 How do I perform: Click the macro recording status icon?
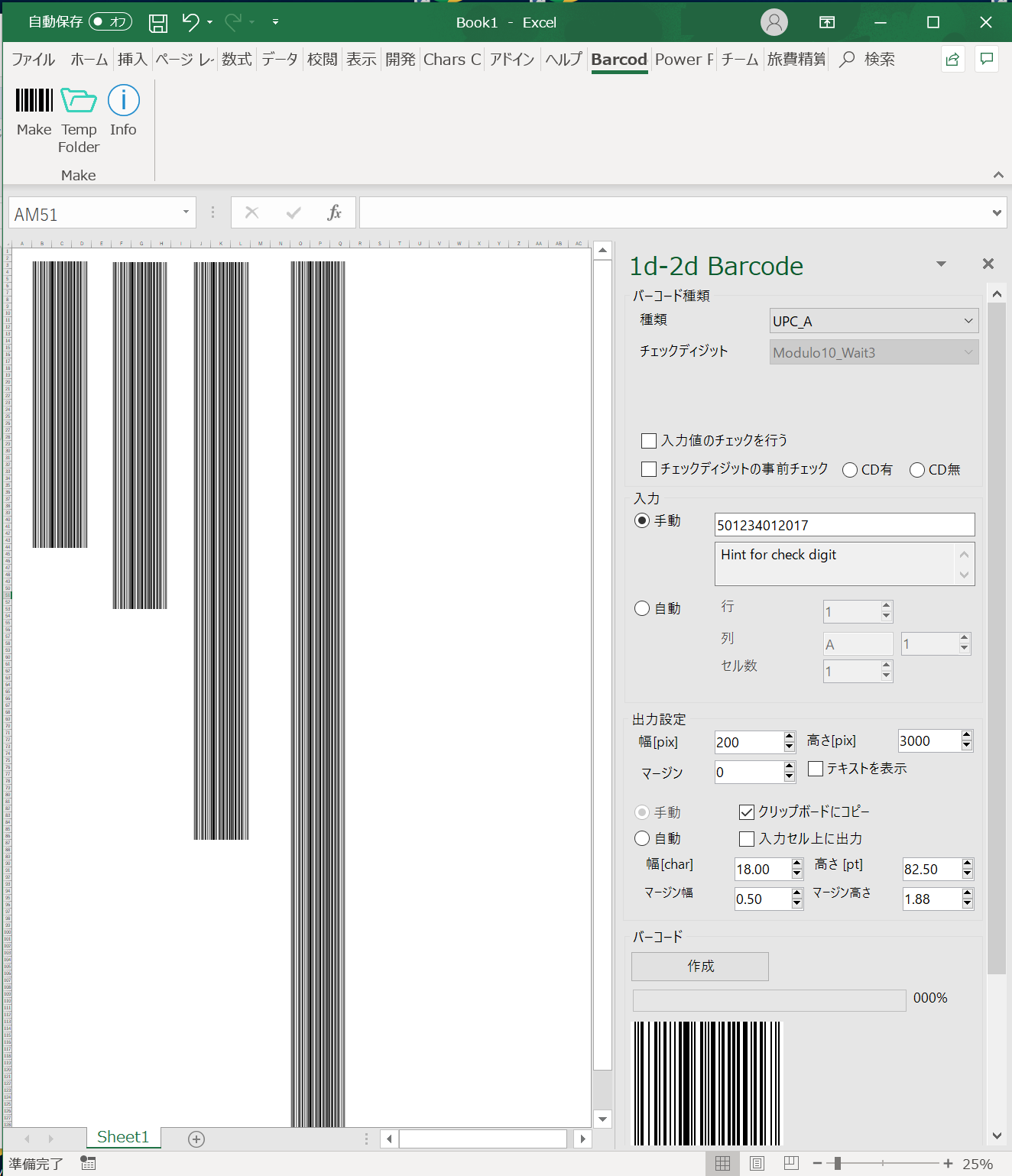pyautogui.click(x=88, y=1163)
